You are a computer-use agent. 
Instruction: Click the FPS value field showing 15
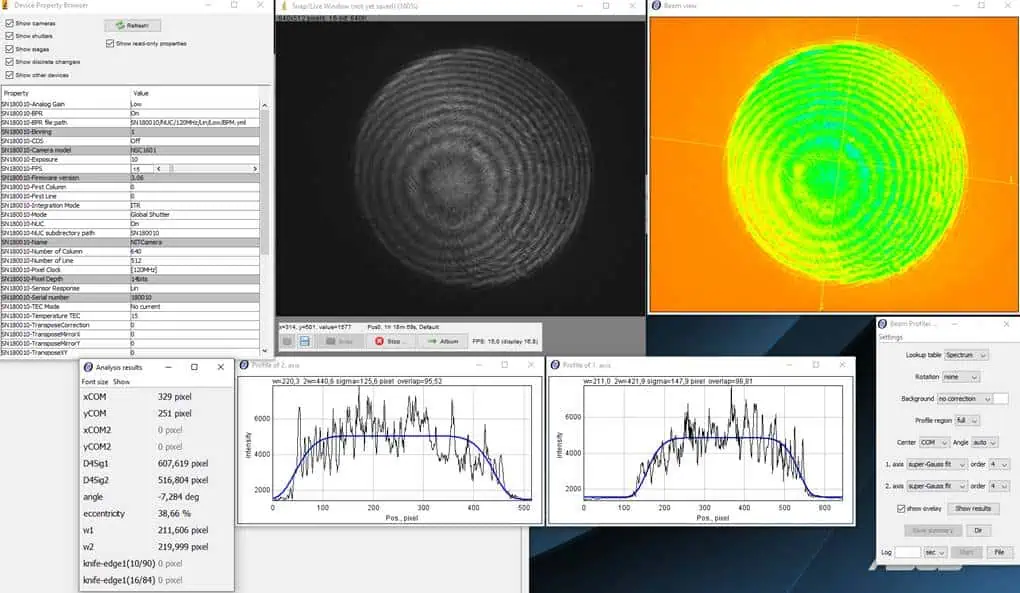(x=142, y=168)
